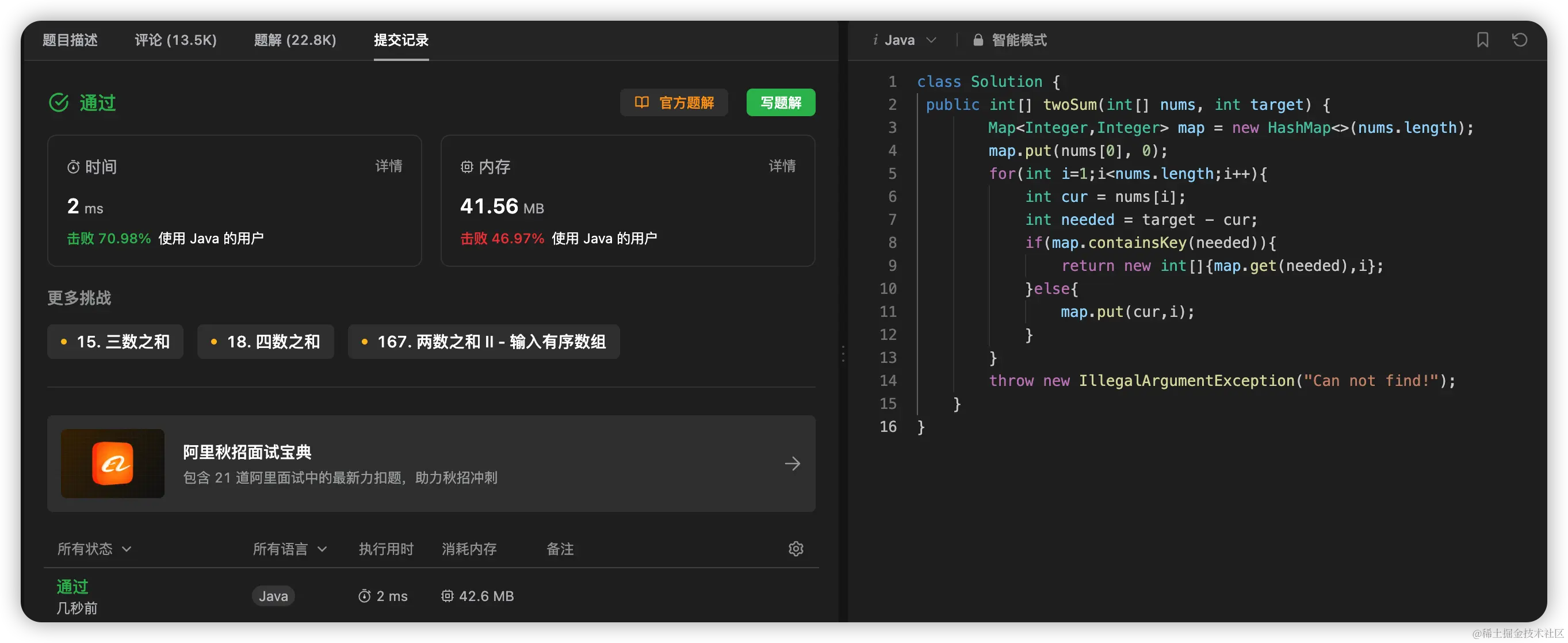Click the stopwatch icon next to 时间
Screen dimensions: 1568x643
coord(73,167)
